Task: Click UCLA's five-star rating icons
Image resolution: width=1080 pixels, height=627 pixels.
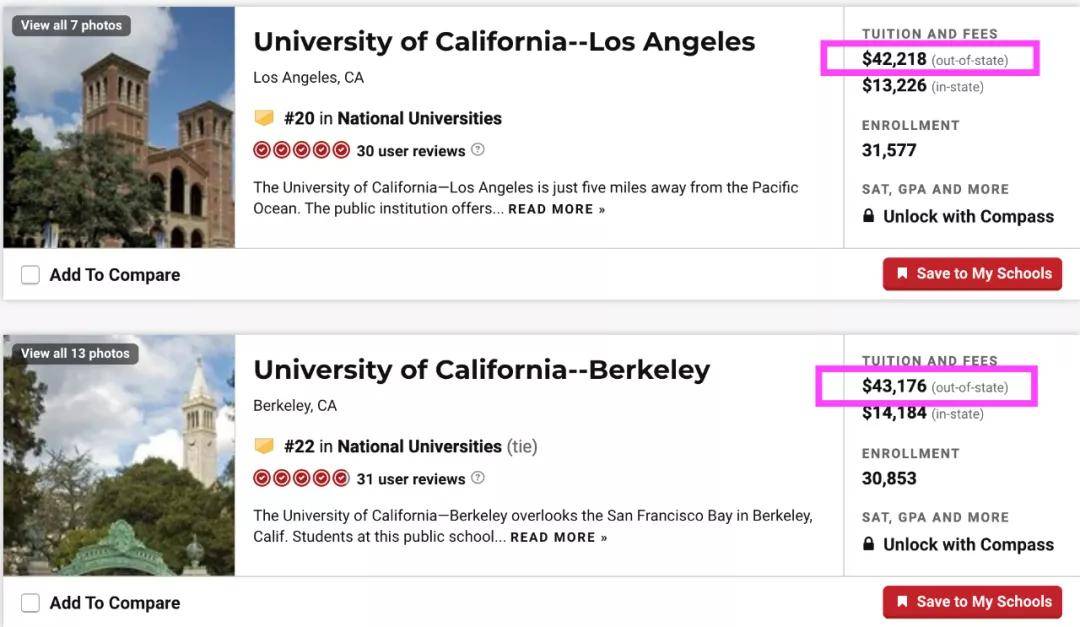Action: (301, 150)
